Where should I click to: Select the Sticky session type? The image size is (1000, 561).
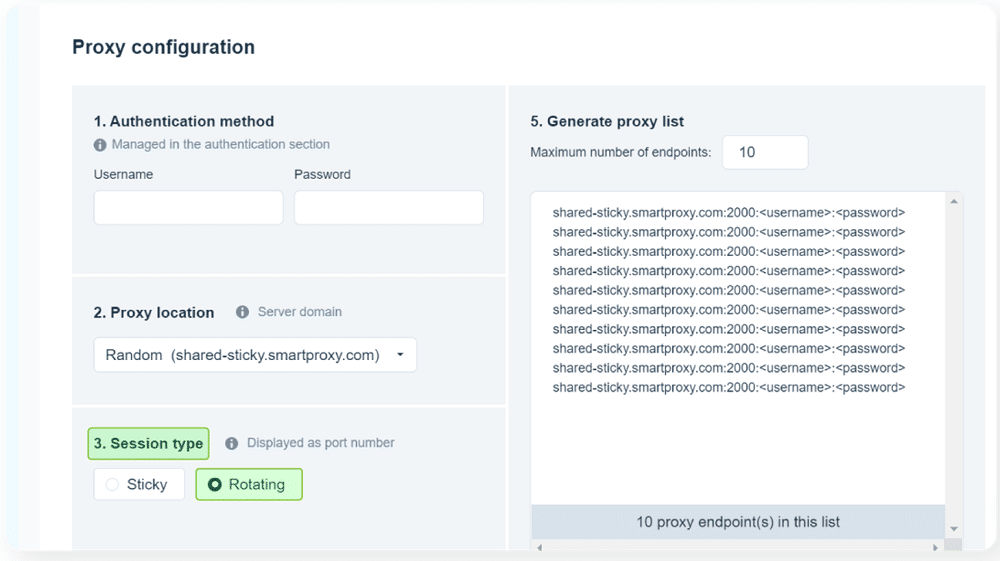[x=139, y=484]
